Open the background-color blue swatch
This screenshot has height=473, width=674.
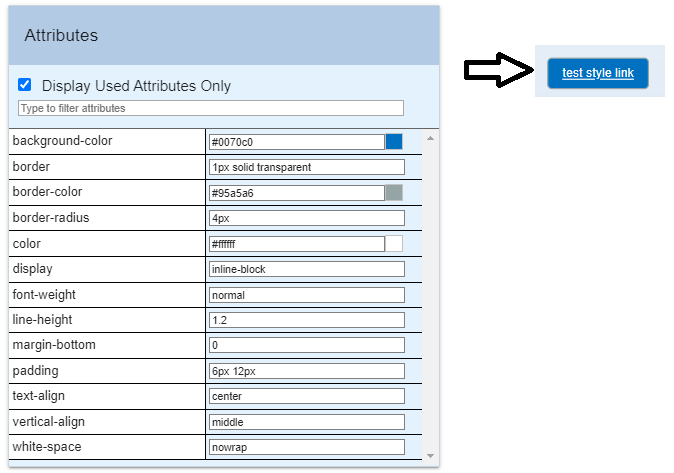coord(394,142)
